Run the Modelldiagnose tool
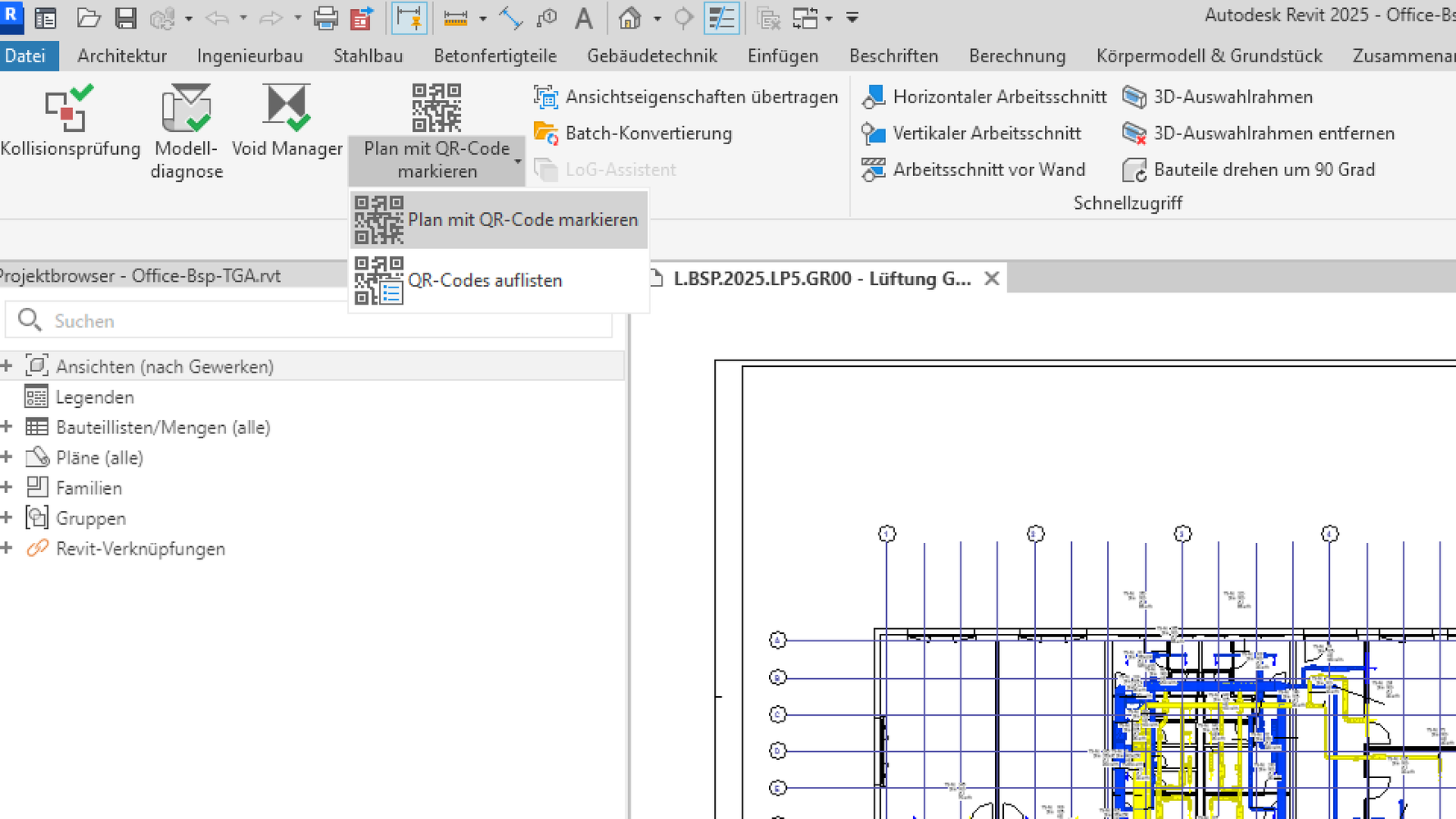This screenshot has height=819, width=1456. (187, 131)
